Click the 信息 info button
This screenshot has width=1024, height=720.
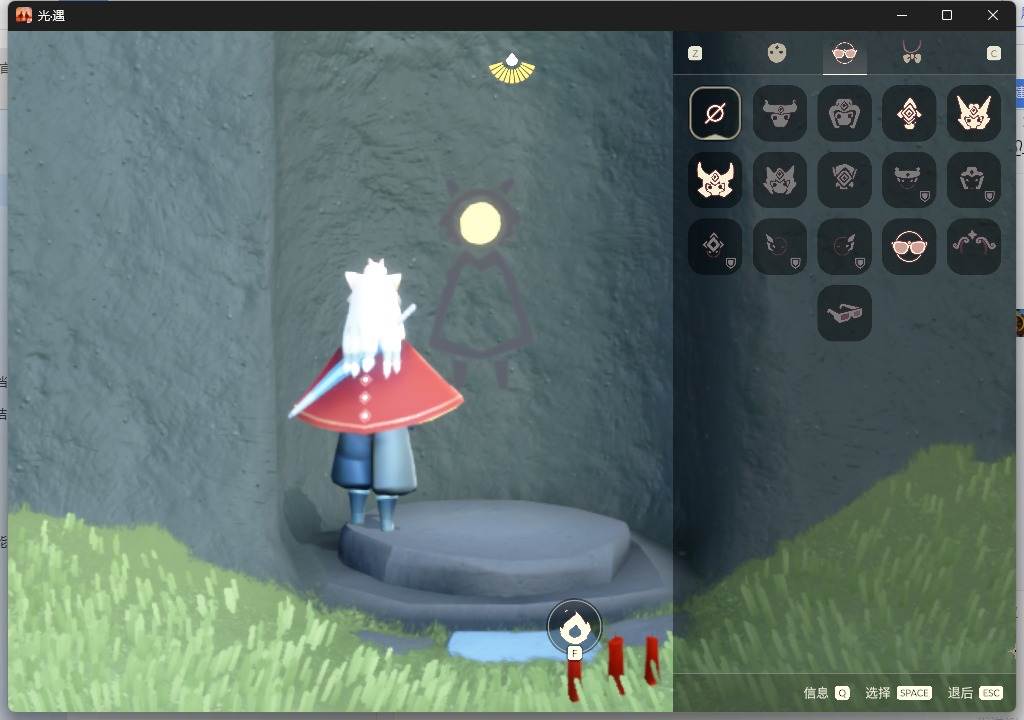(x=826, y=693)
